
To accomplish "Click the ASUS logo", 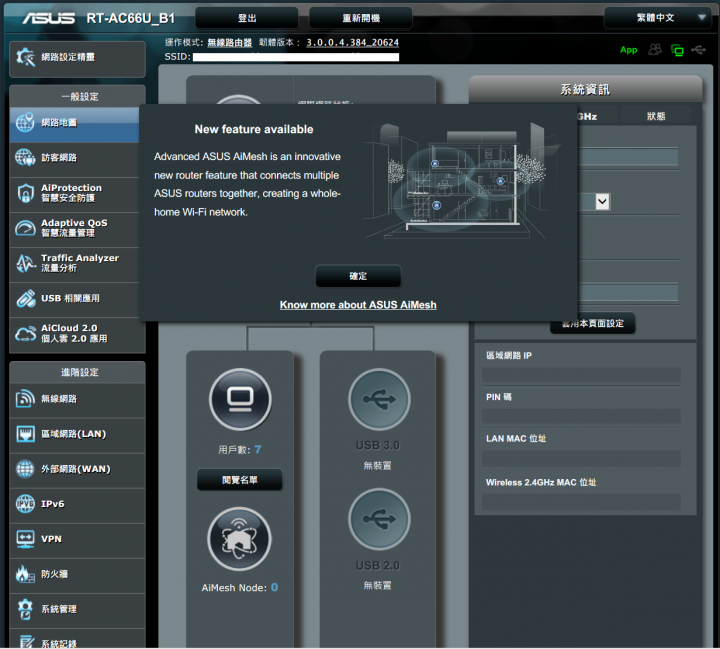I will (x=49, y=18).
